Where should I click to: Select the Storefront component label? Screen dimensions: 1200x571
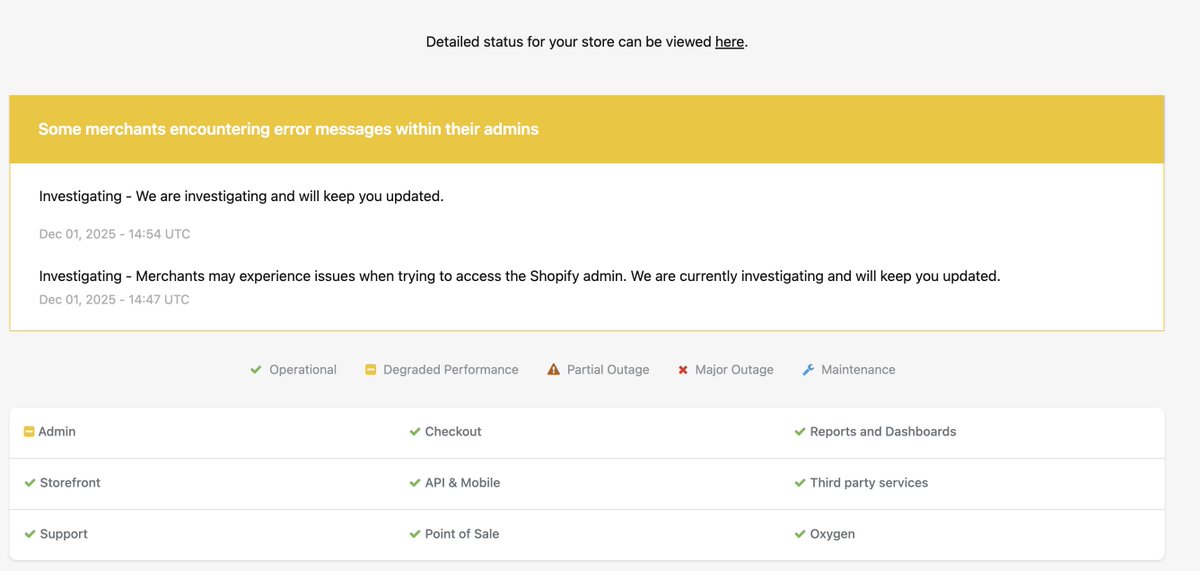tap(70, 483)
